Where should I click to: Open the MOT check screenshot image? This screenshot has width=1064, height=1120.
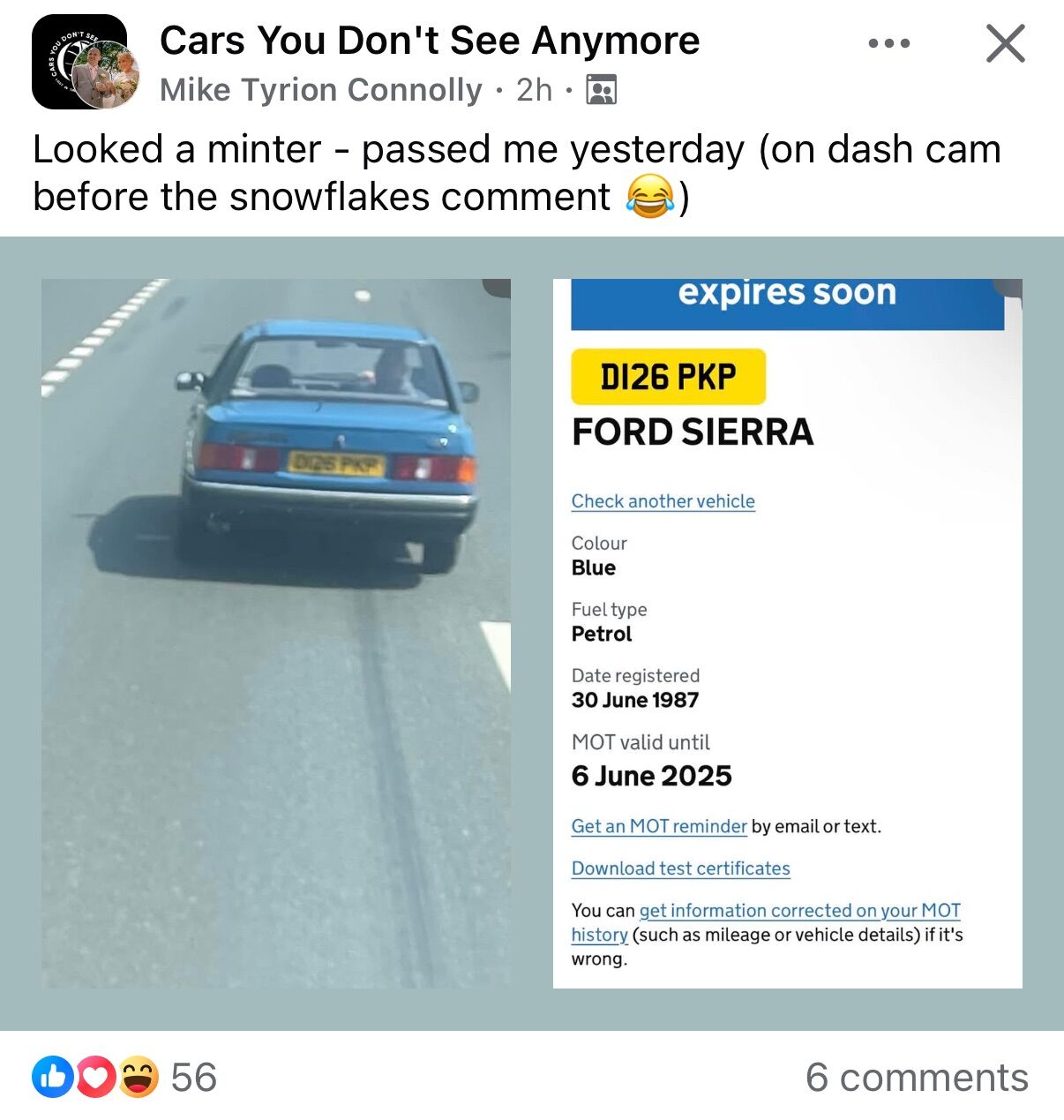788,633
